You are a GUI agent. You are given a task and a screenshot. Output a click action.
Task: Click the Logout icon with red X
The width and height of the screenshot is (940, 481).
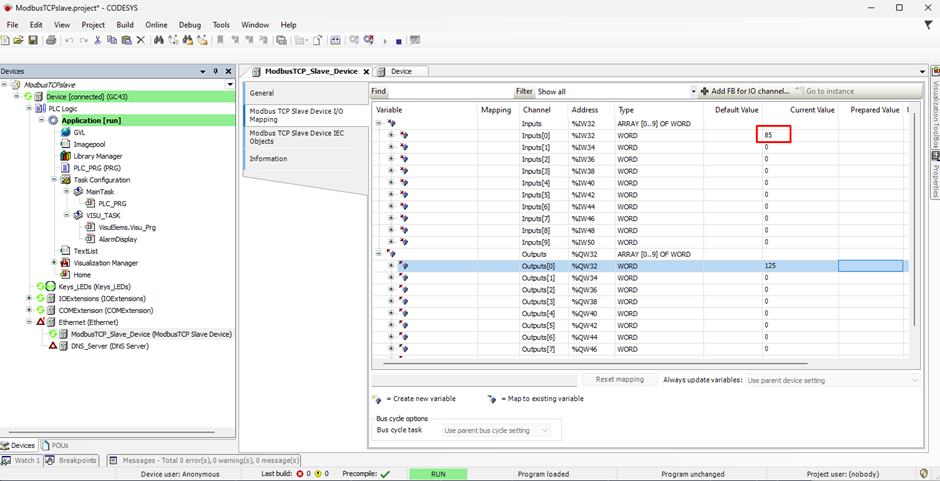tap(369, 40)
